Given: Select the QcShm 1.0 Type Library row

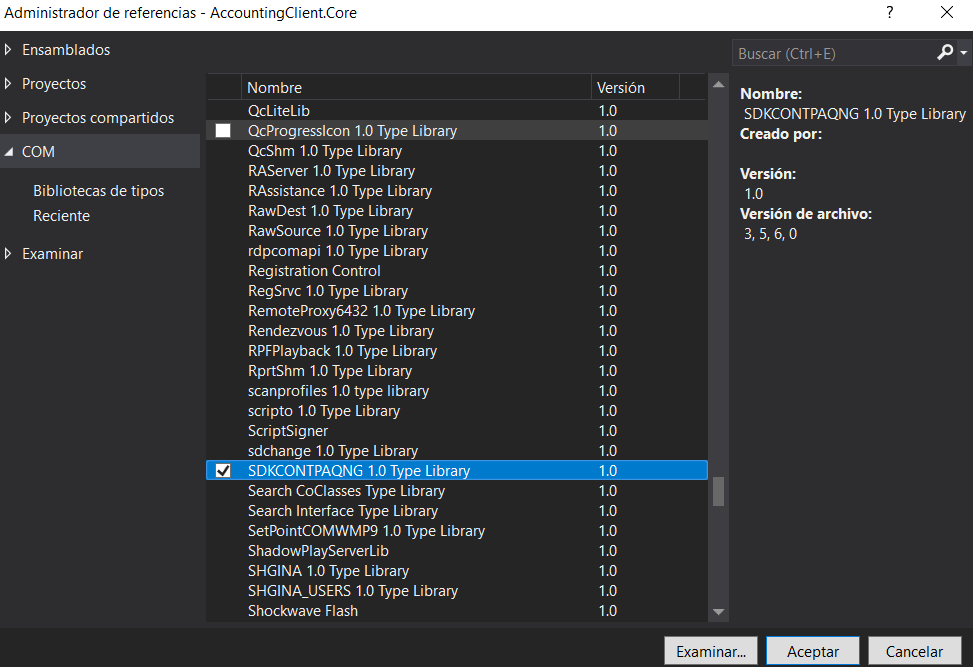Looking at the screenshot, I should (457, 151).
